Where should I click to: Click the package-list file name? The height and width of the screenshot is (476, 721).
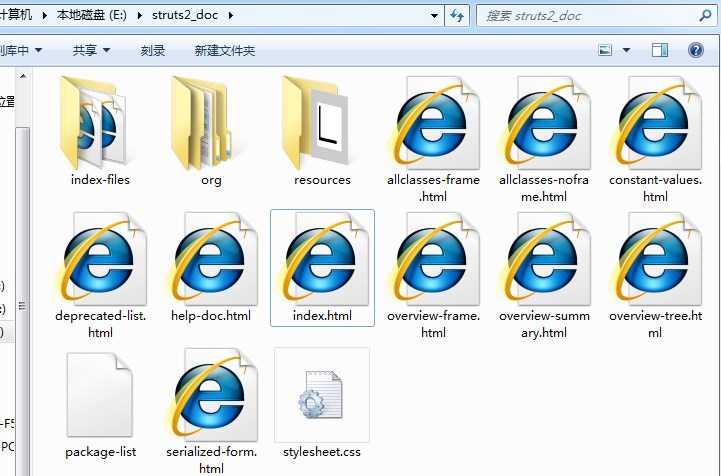tap(101, 452)
